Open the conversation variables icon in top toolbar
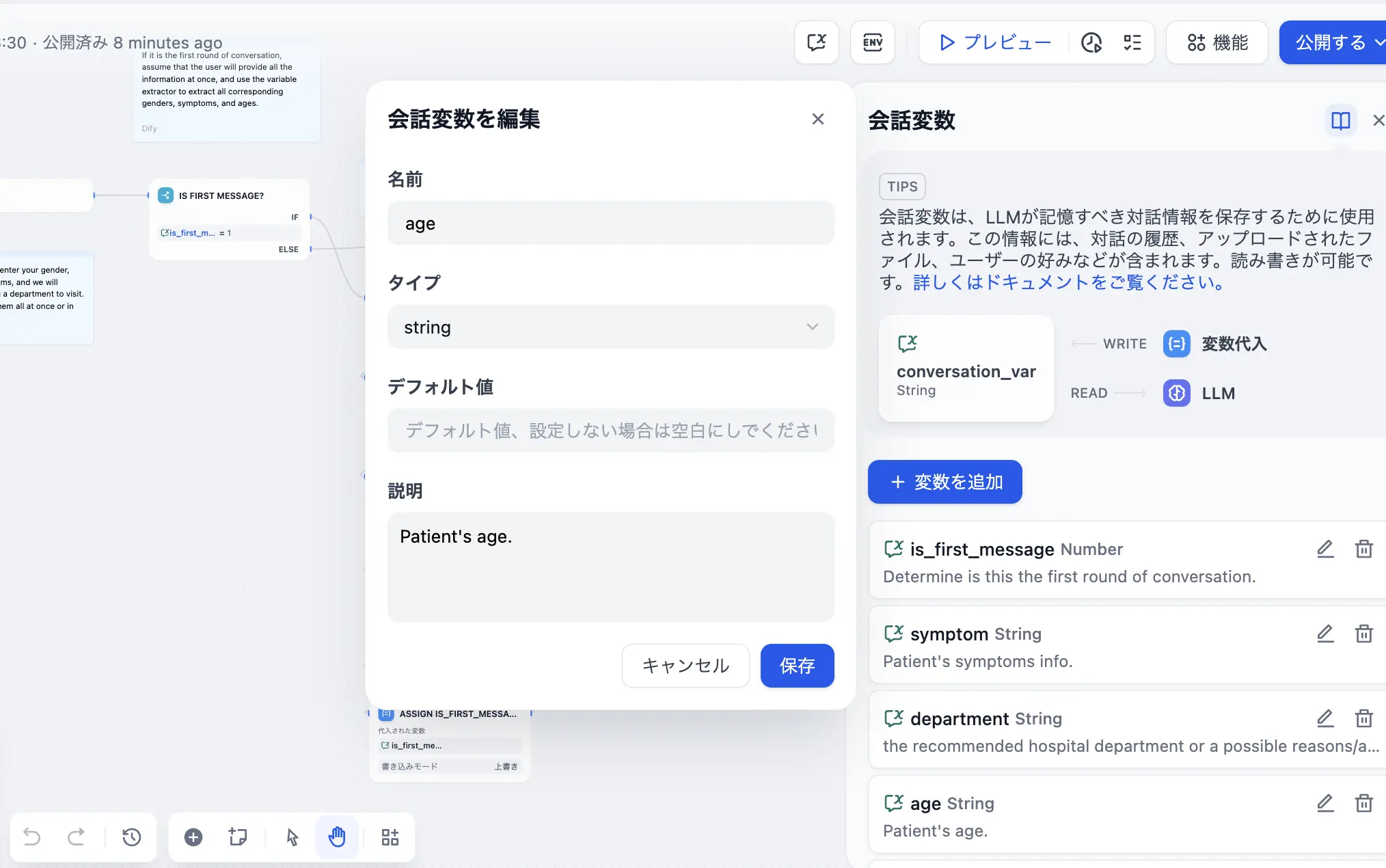1386x868 pixels. pos(817,42)
